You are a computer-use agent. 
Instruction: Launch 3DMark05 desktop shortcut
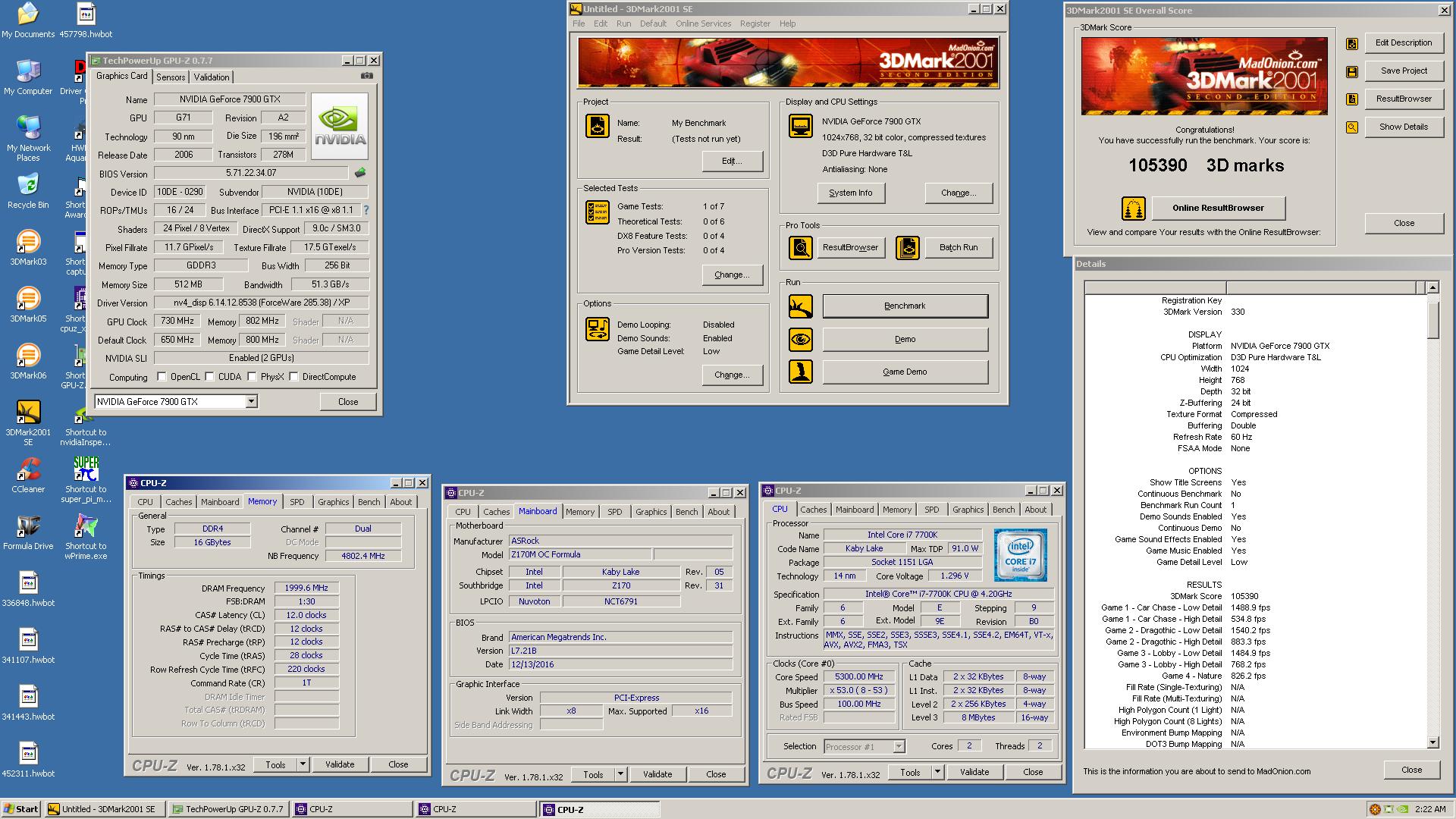click(x=28, y=305)
